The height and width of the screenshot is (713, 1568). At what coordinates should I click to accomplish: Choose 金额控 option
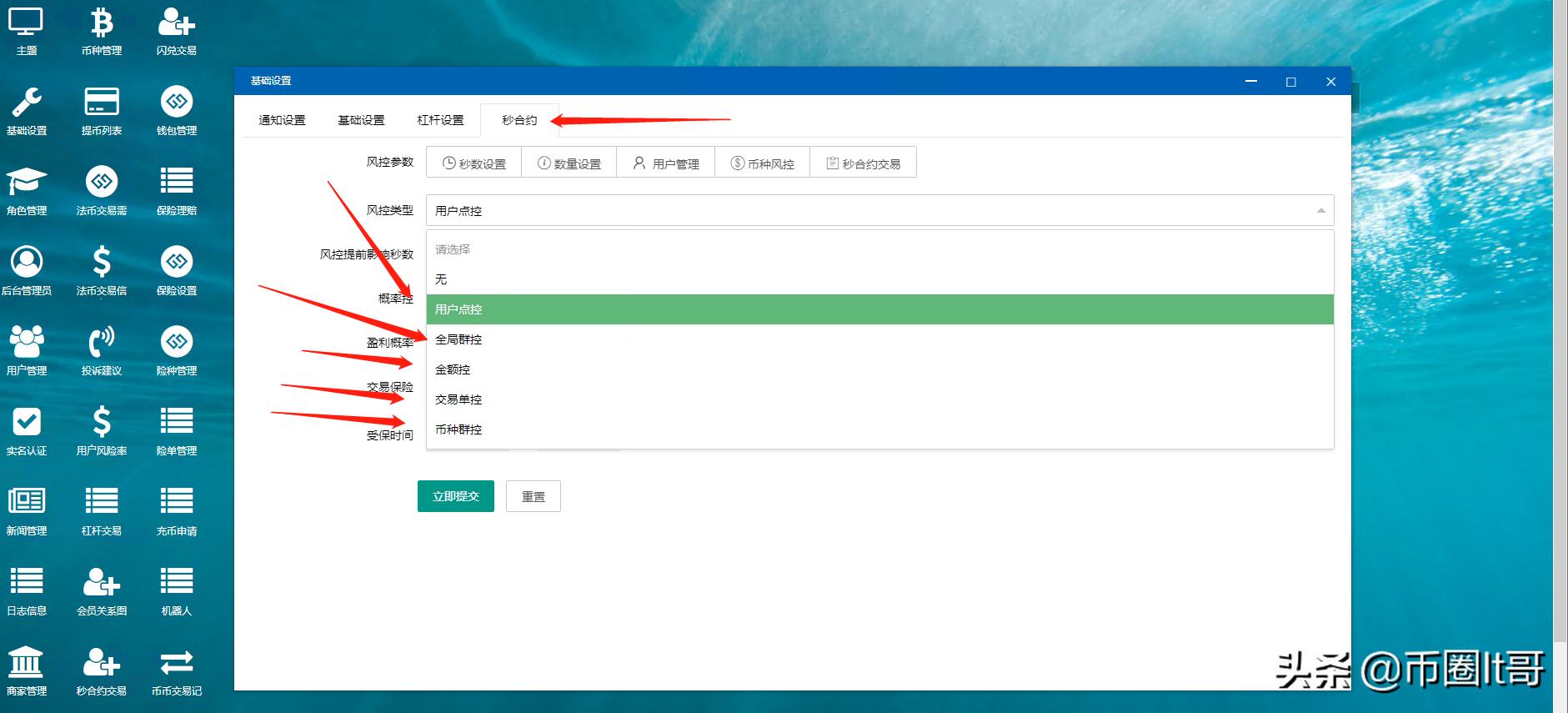tap(880, 369)
